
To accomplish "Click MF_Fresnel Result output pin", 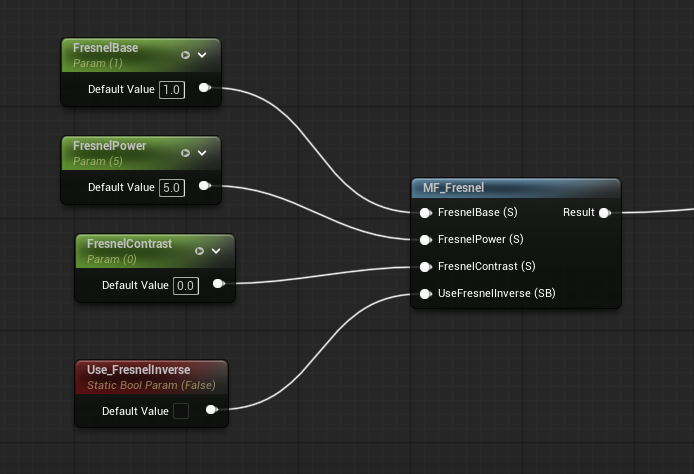I will (x=605, y=213).
